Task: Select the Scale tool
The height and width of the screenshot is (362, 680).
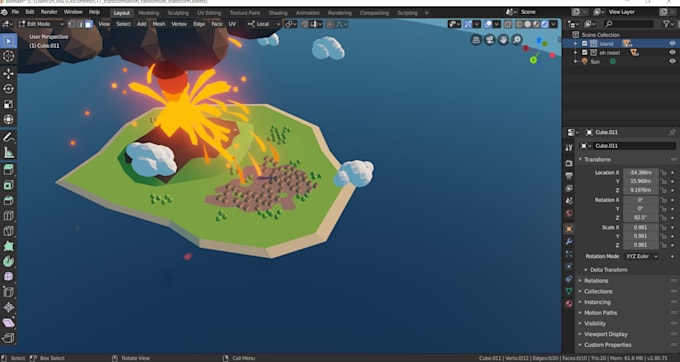Action: pos(8,104)
